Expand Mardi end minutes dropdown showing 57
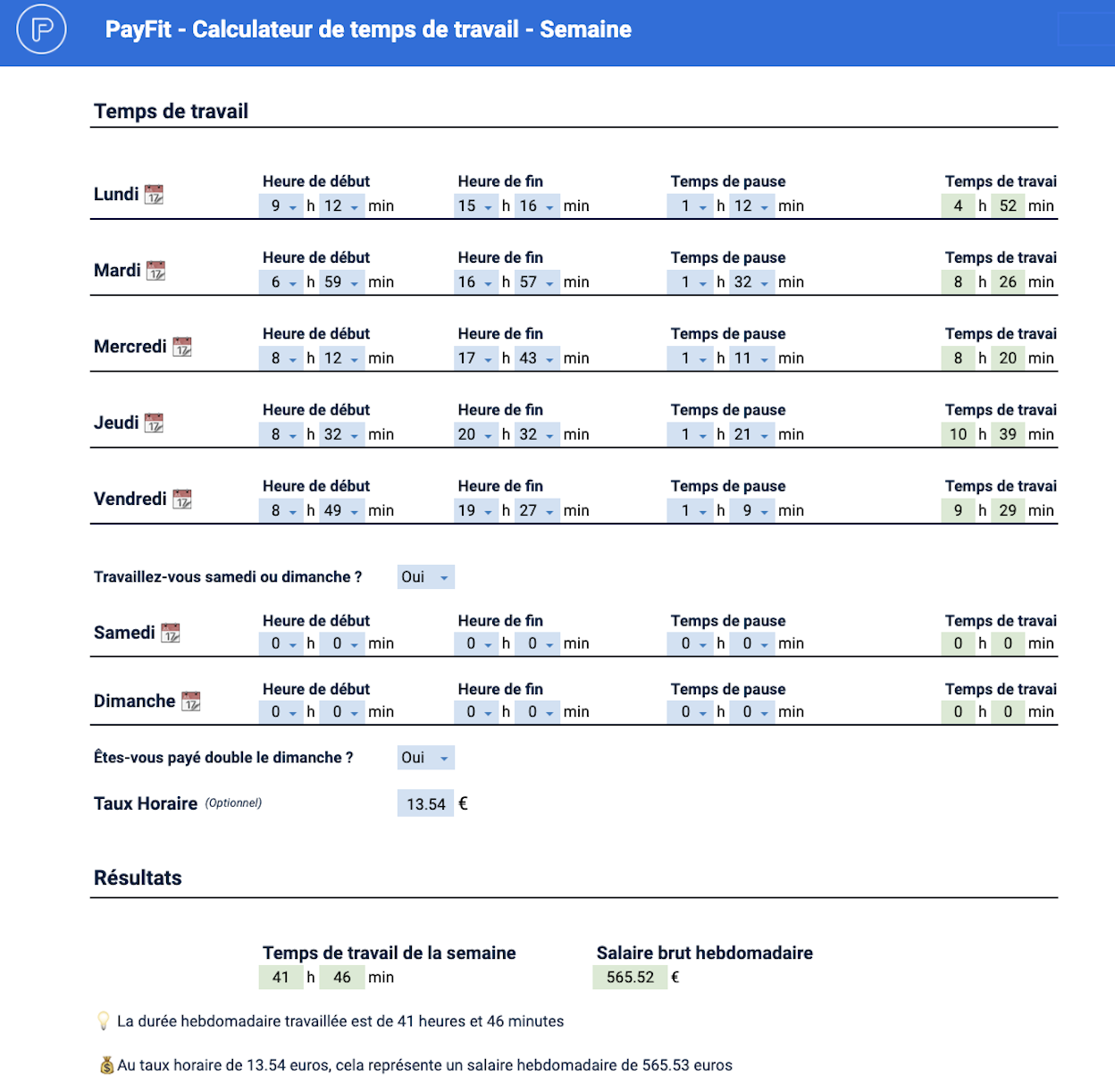This screenshot has width=1115, height=1092. (x=538, y=282)
